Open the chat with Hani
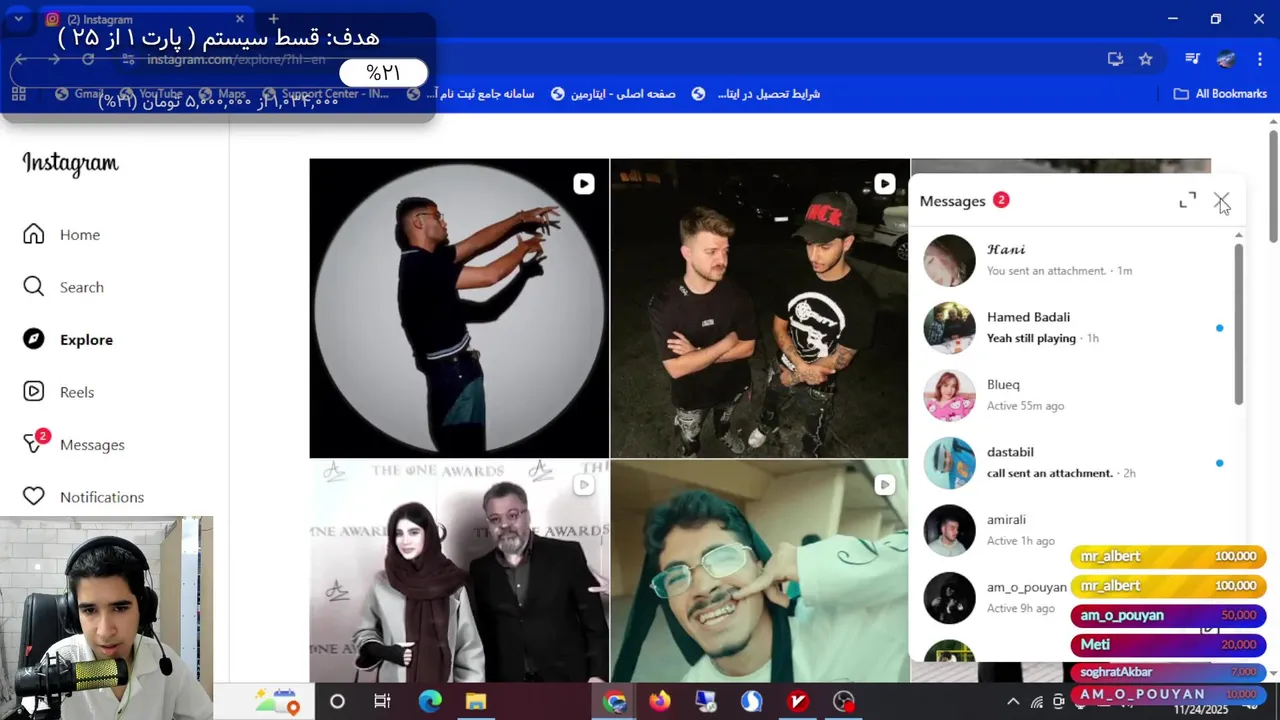 tap(1072, 260)
